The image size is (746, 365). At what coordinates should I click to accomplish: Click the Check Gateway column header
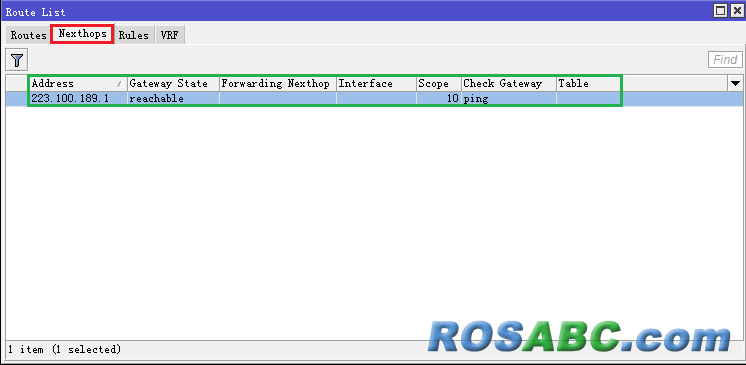pyautogui.click(x=509, y=84)
